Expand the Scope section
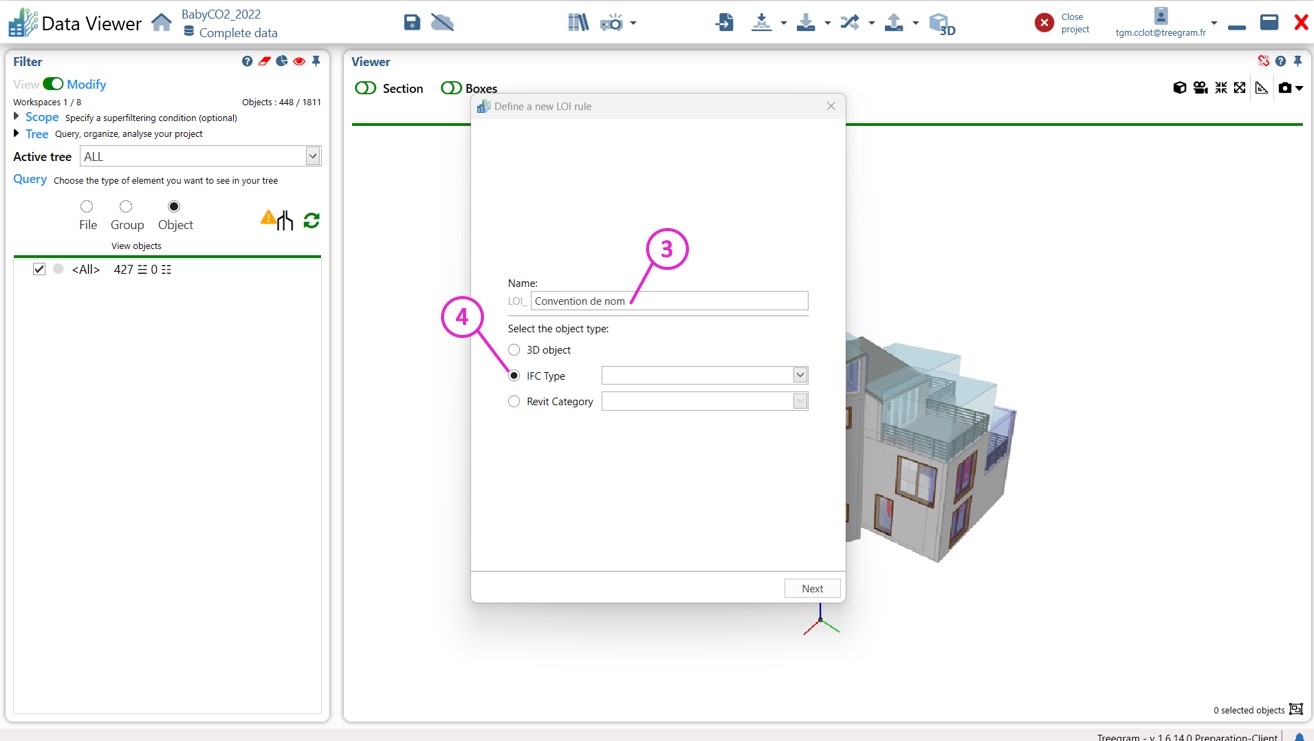This screenshot has width=1314, height=741. click(x=17, y=117)
